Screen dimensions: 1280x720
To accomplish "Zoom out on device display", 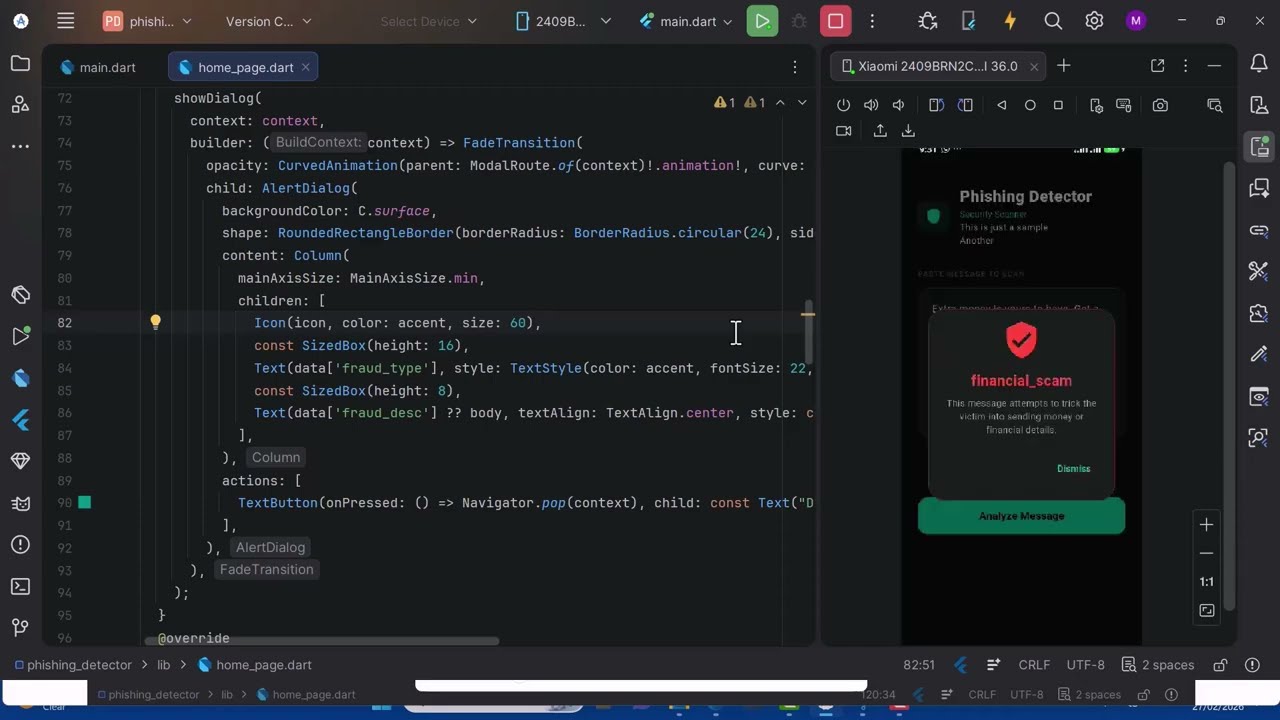I will coord(1206,553).
